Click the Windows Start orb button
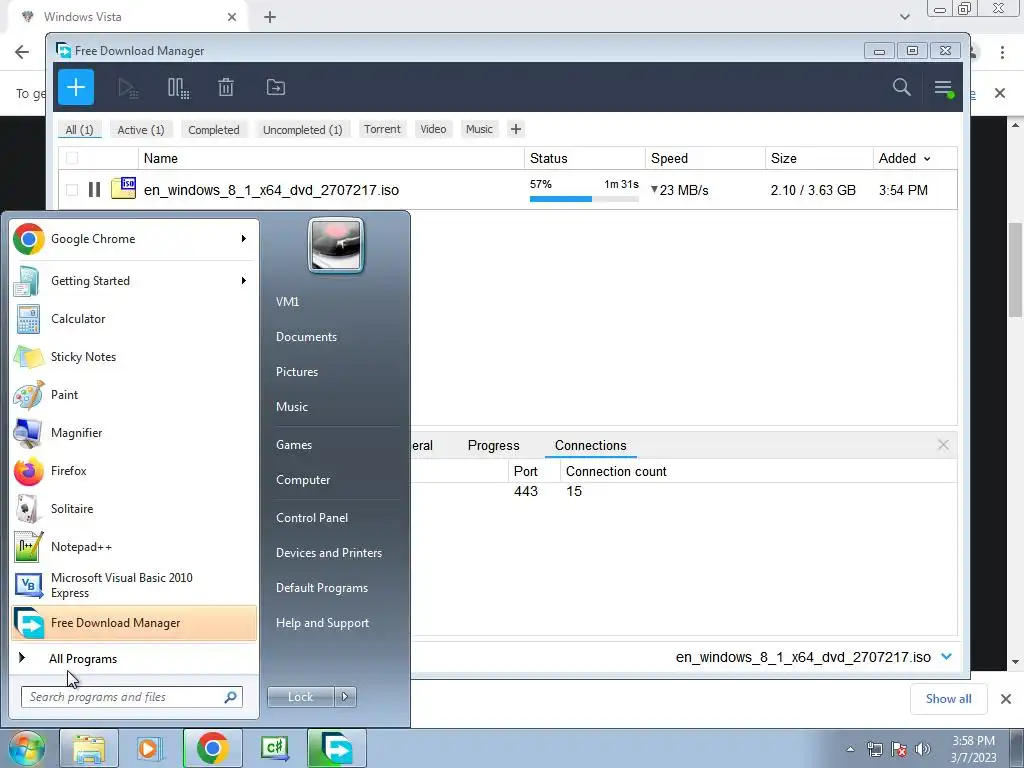 26,748
